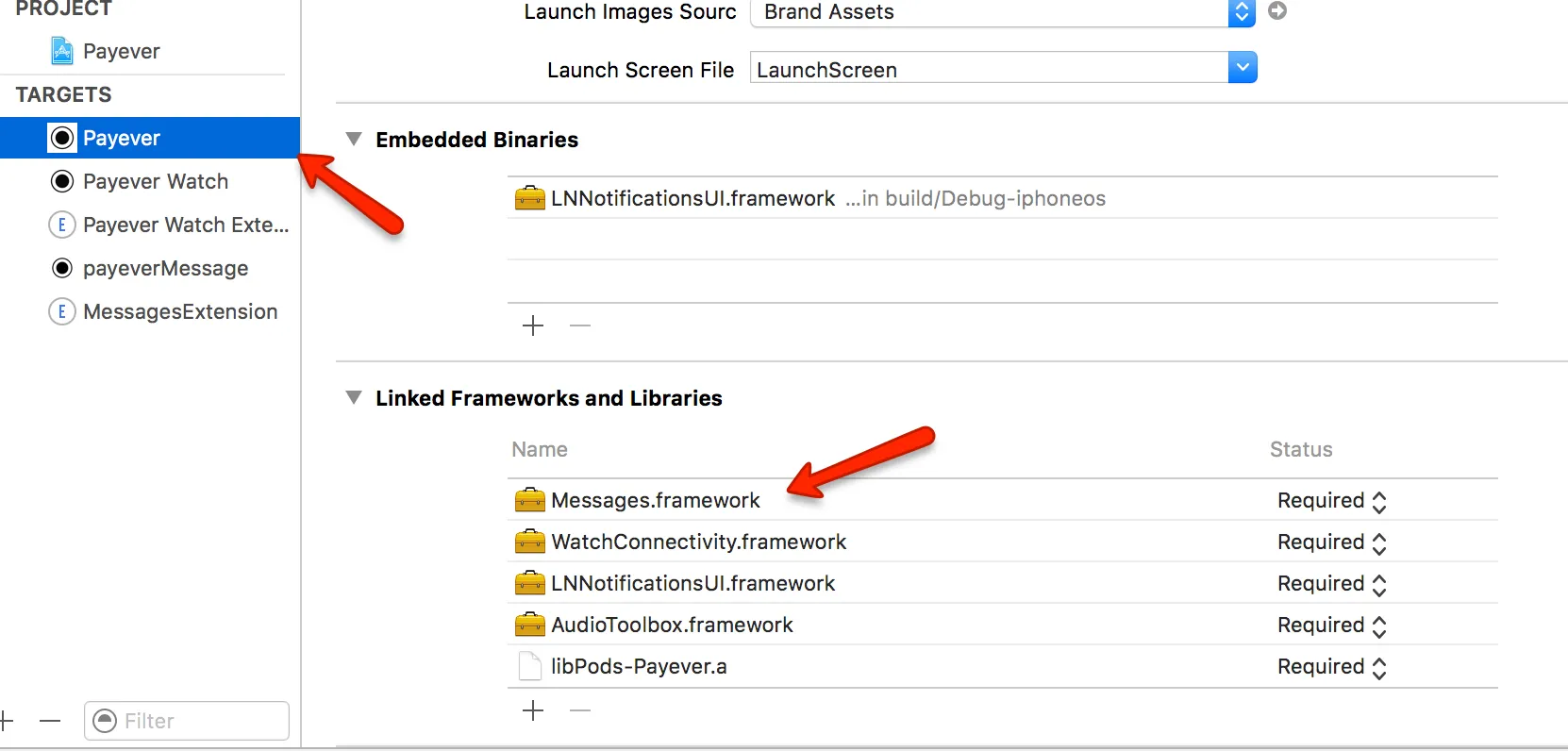The width and height of the screenshot is (1568, 751).
Task: Remove the selected linked framework with minus
Action: [x=580, y=710]
